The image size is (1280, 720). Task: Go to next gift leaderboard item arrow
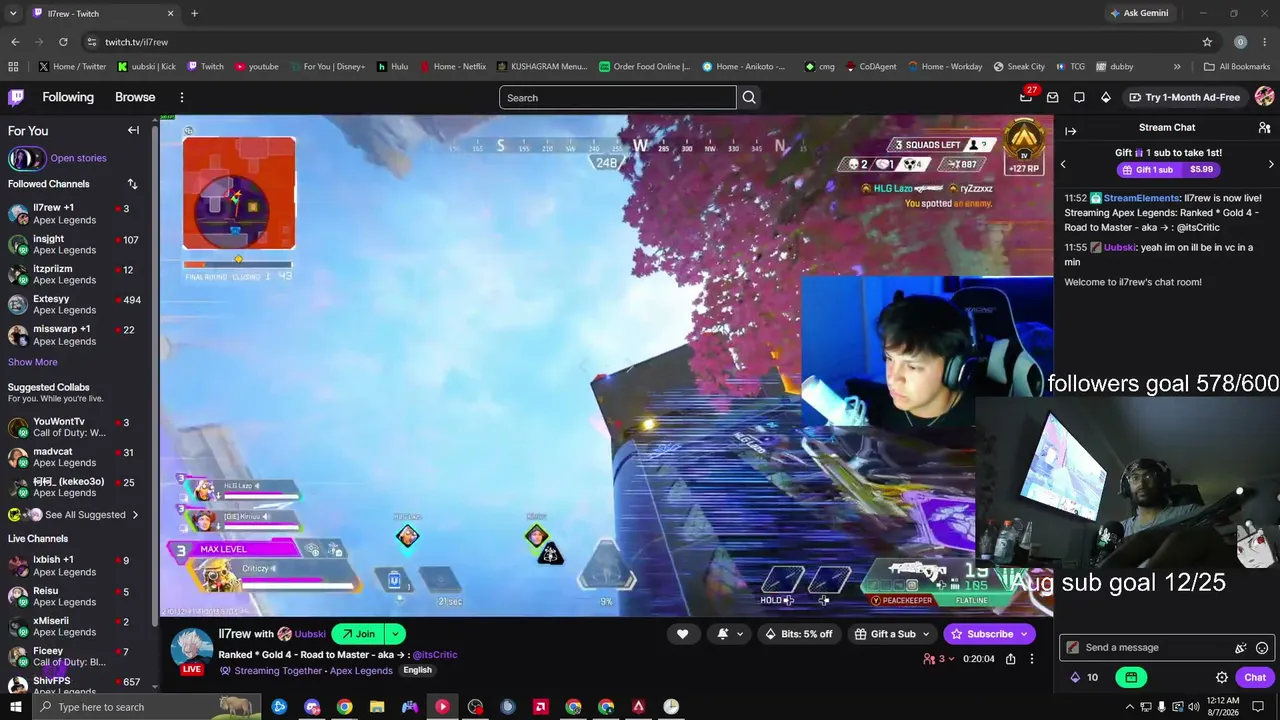[x=1271, y=164]
